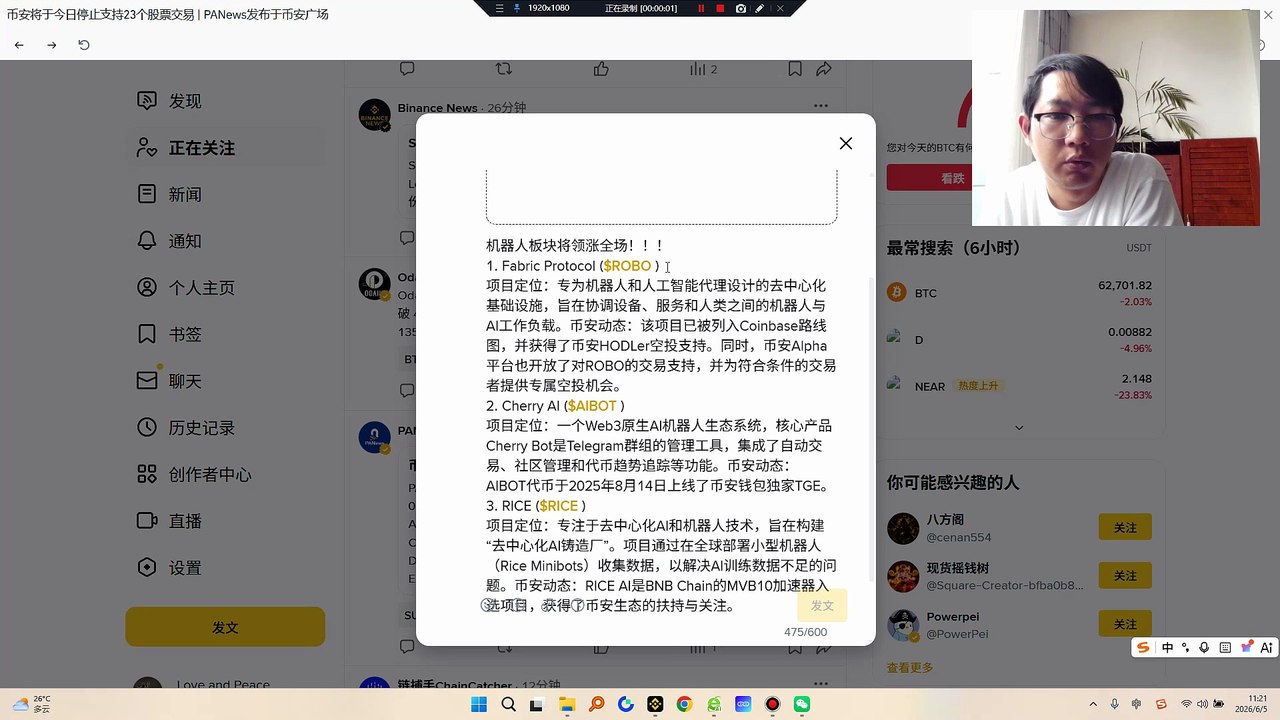The image size is (1280, 720).
Task: Go forward with the browser forward arrow
Action: pos(52,45)
